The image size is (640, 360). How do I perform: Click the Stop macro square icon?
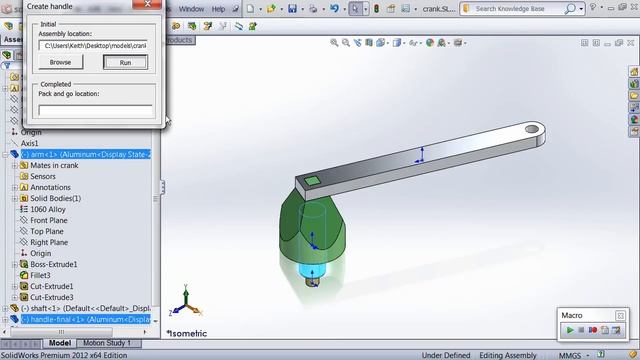click(x=581, y=330)
